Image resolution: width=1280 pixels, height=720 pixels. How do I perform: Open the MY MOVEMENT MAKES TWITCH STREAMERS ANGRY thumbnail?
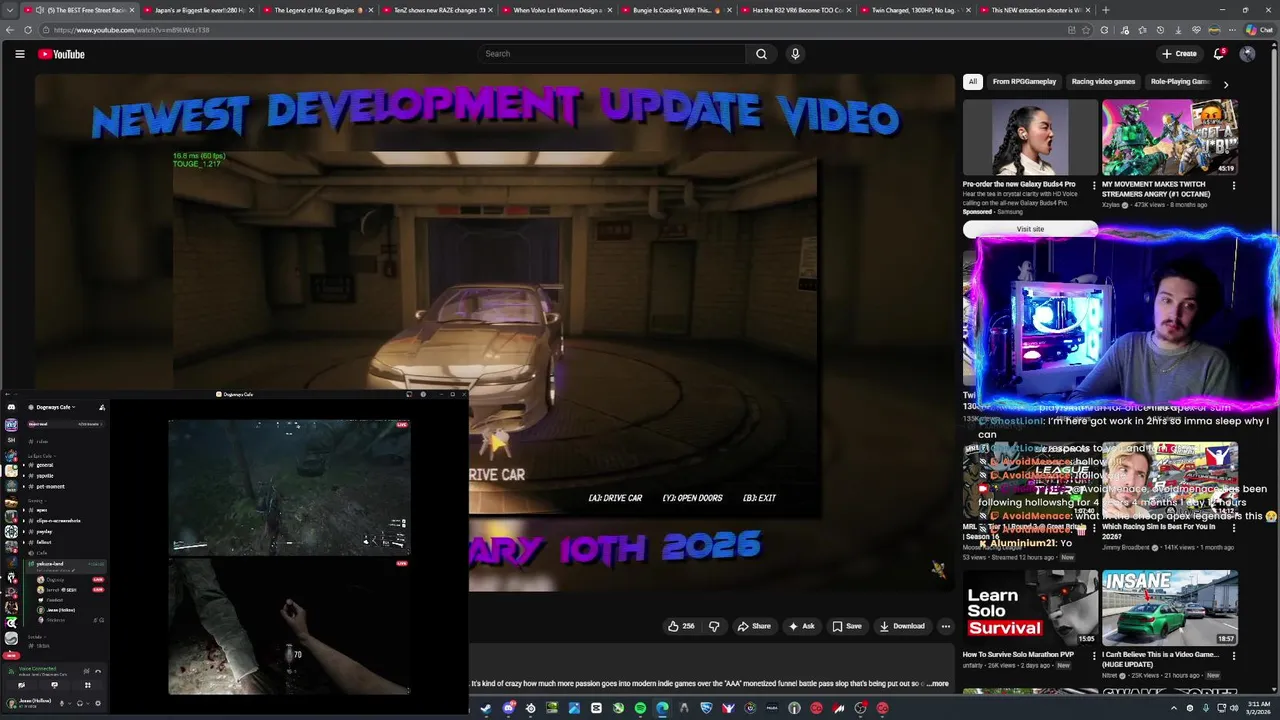pos(1169,137)
